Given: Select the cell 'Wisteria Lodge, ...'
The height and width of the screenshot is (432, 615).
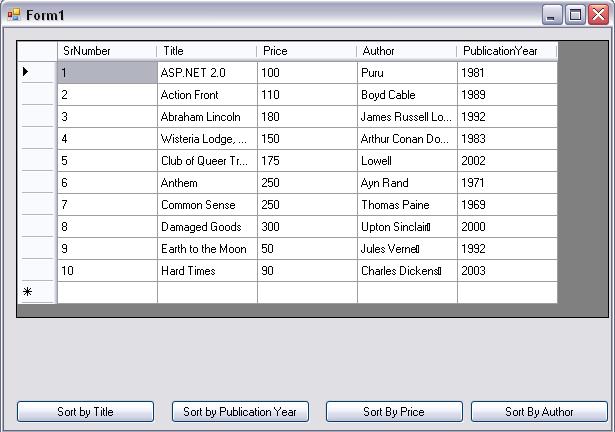Looking at the screenshot, I should pyautogui.click(x=207, y=139).
